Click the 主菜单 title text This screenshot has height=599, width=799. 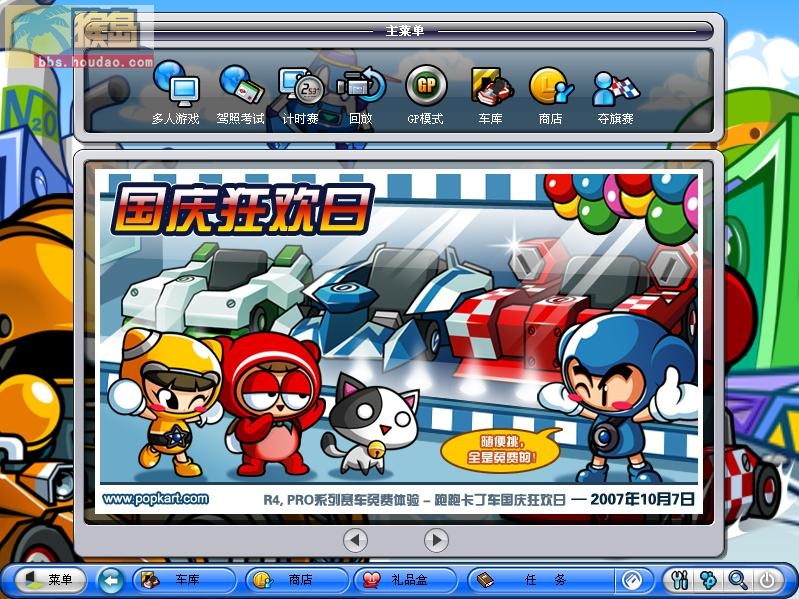coord(405,31)
